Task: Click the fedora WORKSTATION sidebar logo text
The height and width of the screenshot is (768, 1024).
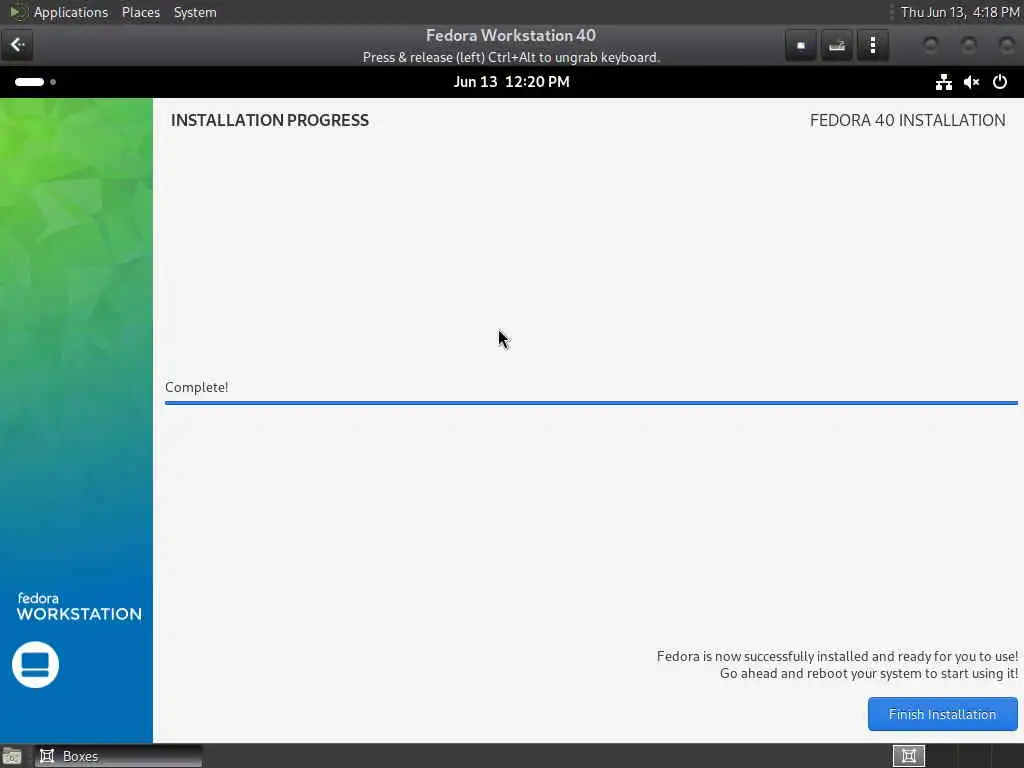Action: [x=79, y=607]
